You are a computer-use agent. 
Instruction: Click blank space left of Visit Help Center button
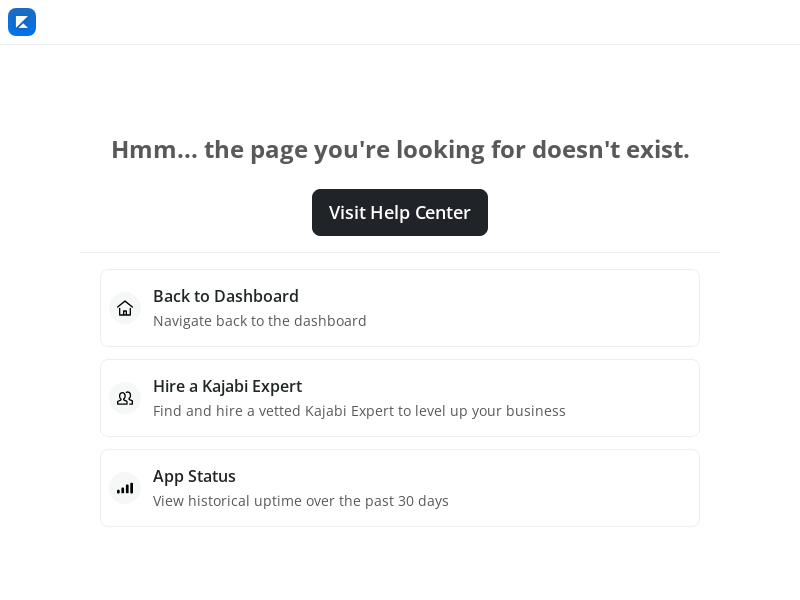tap(200, 212)
